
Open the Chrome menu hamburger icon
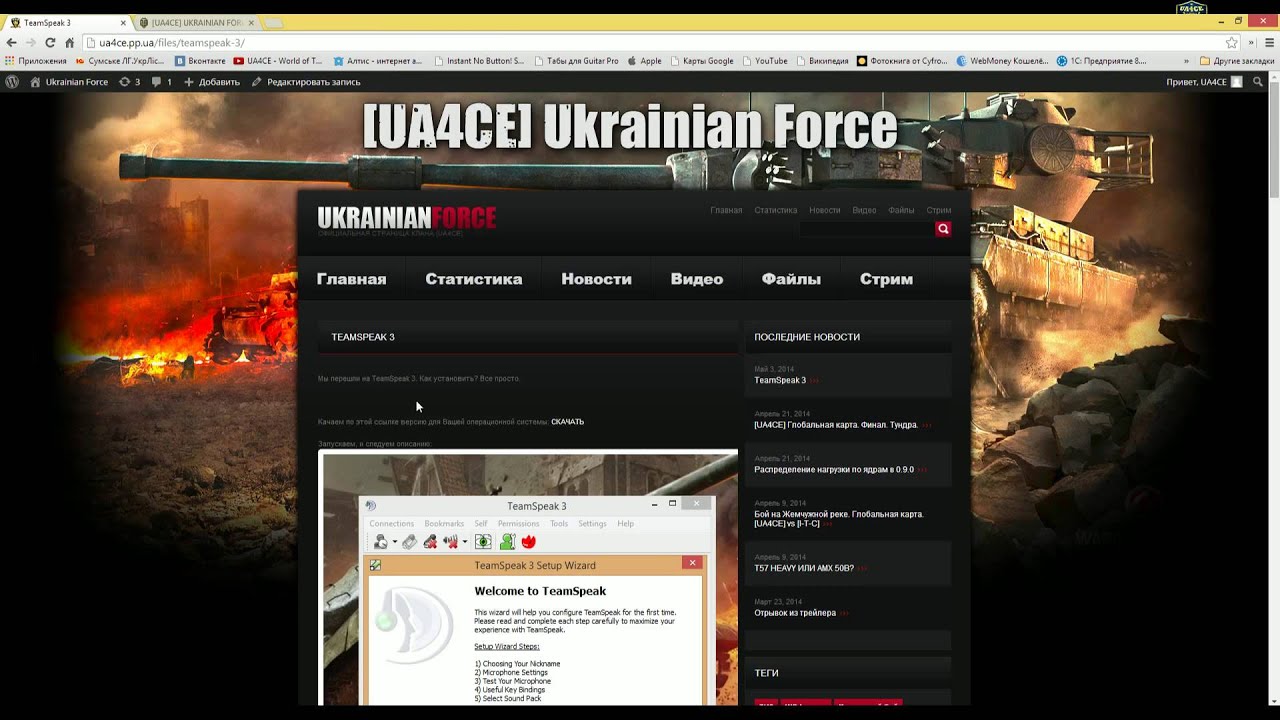[x=1270, y=43]
